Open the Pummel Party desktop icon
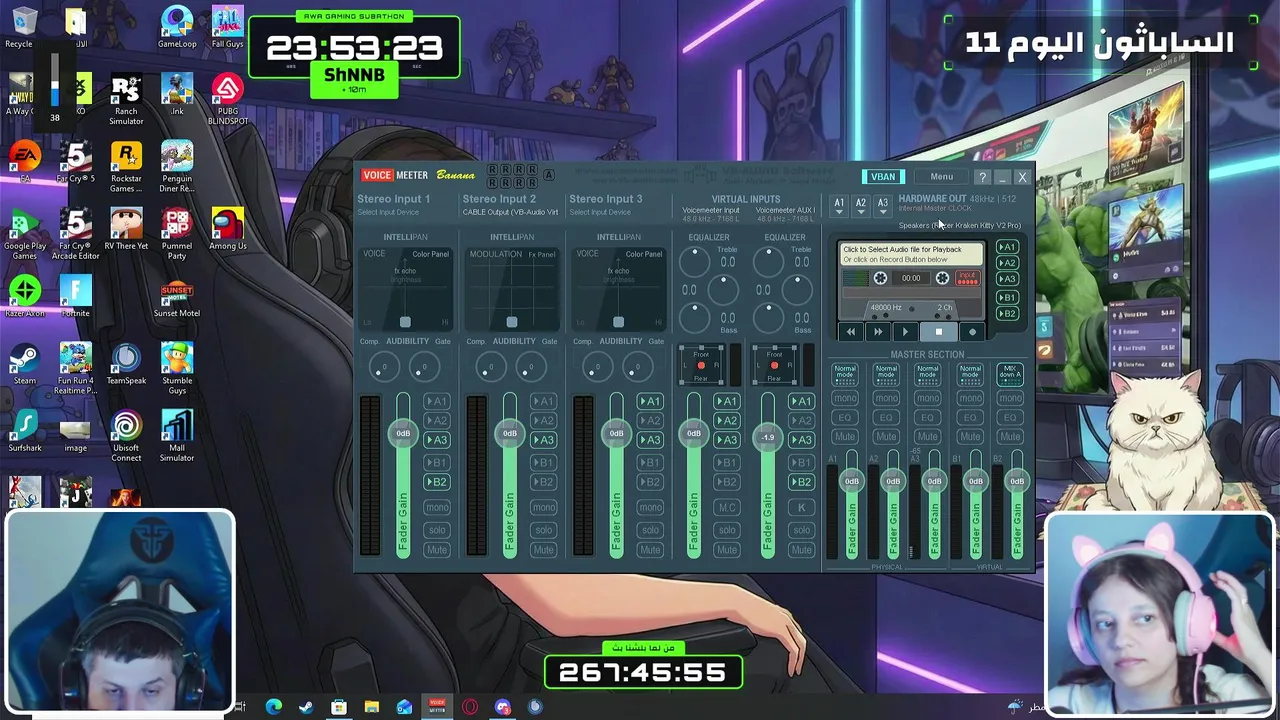Image resolution: width=1280 pixels, height=720 pixels. point(177,234)
